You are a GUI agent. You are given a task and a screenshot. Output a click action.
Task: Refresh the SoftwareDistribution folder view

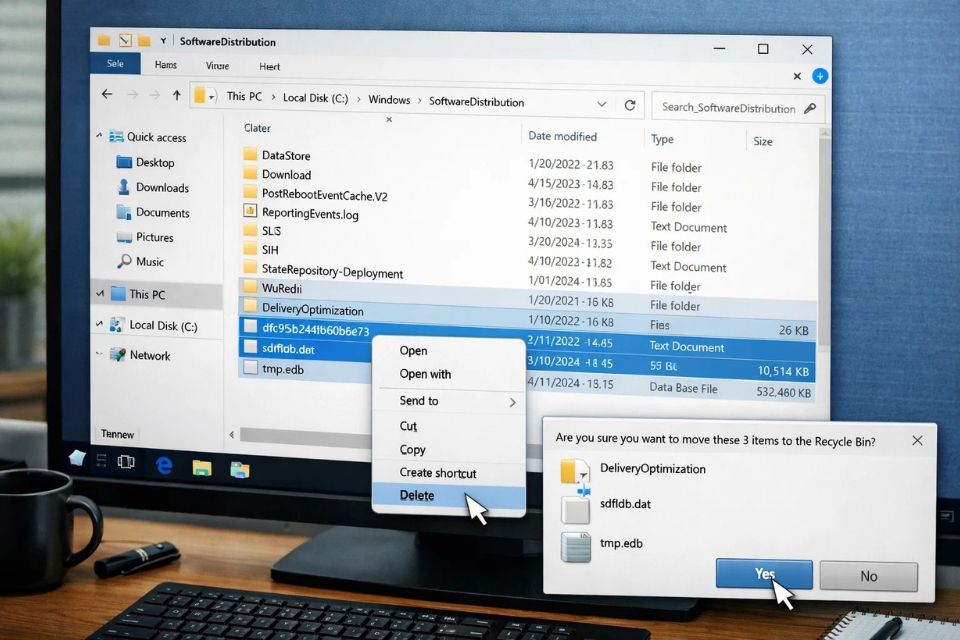click(629, 102)
